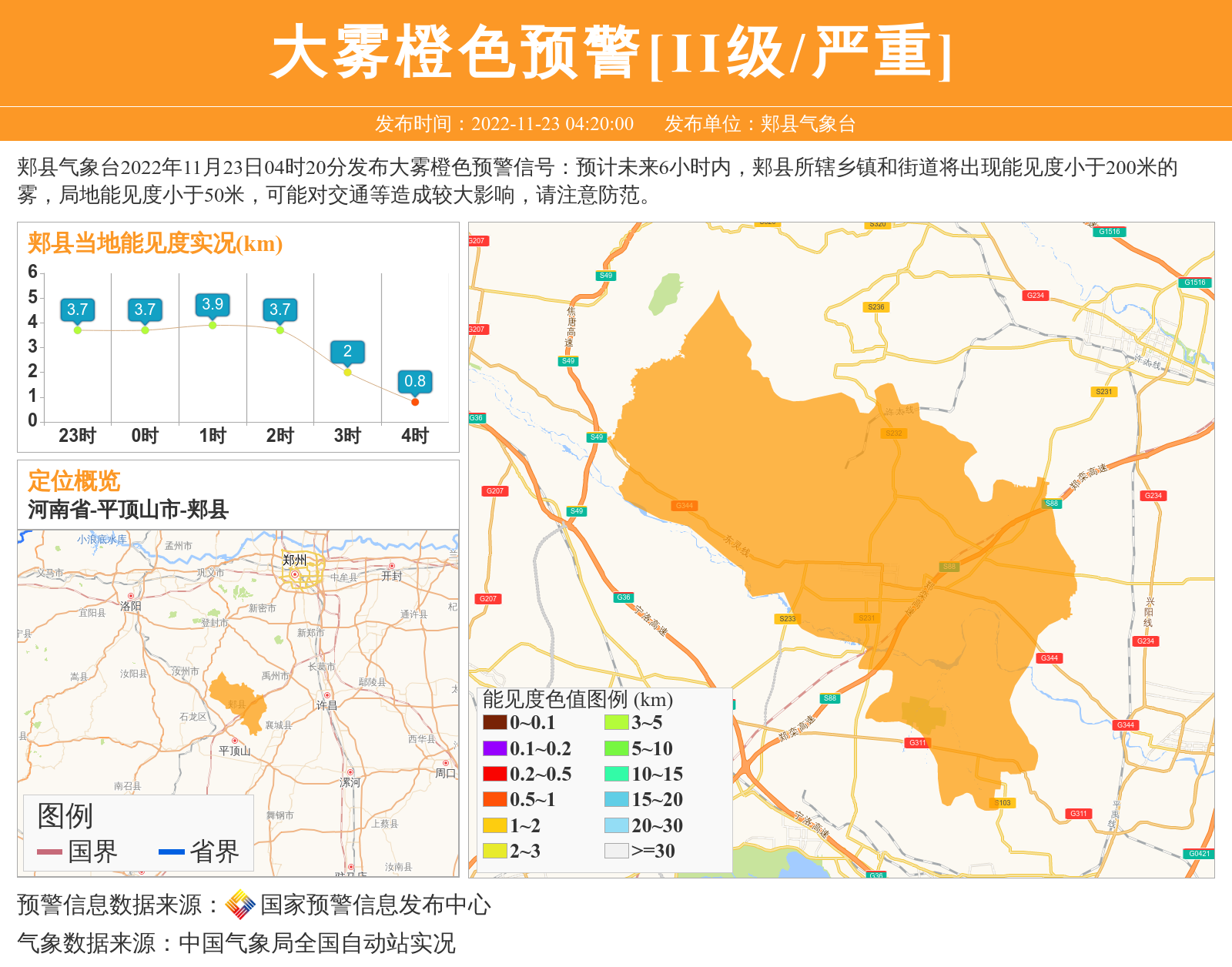The width and height of the screenshot is (1232, 967).
Task: Click the G1516 highway shield on map
Action: [x=1109, y=232]
